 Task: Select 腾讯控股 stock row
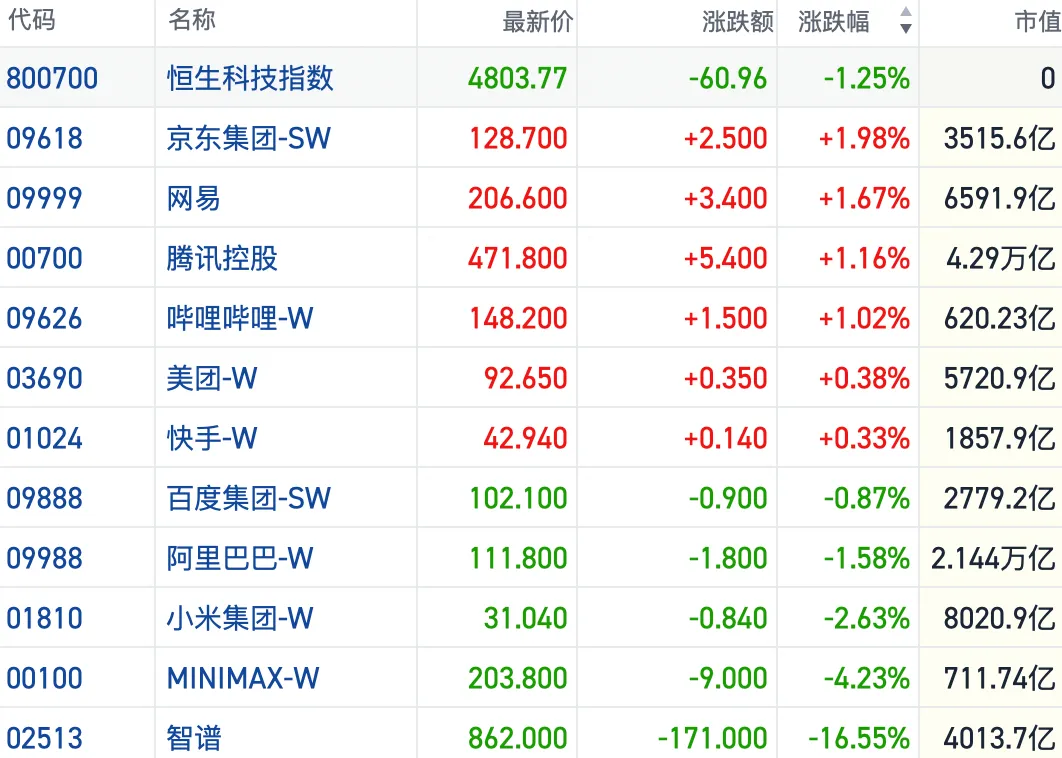pyautogui.click(x=531, y=258)
